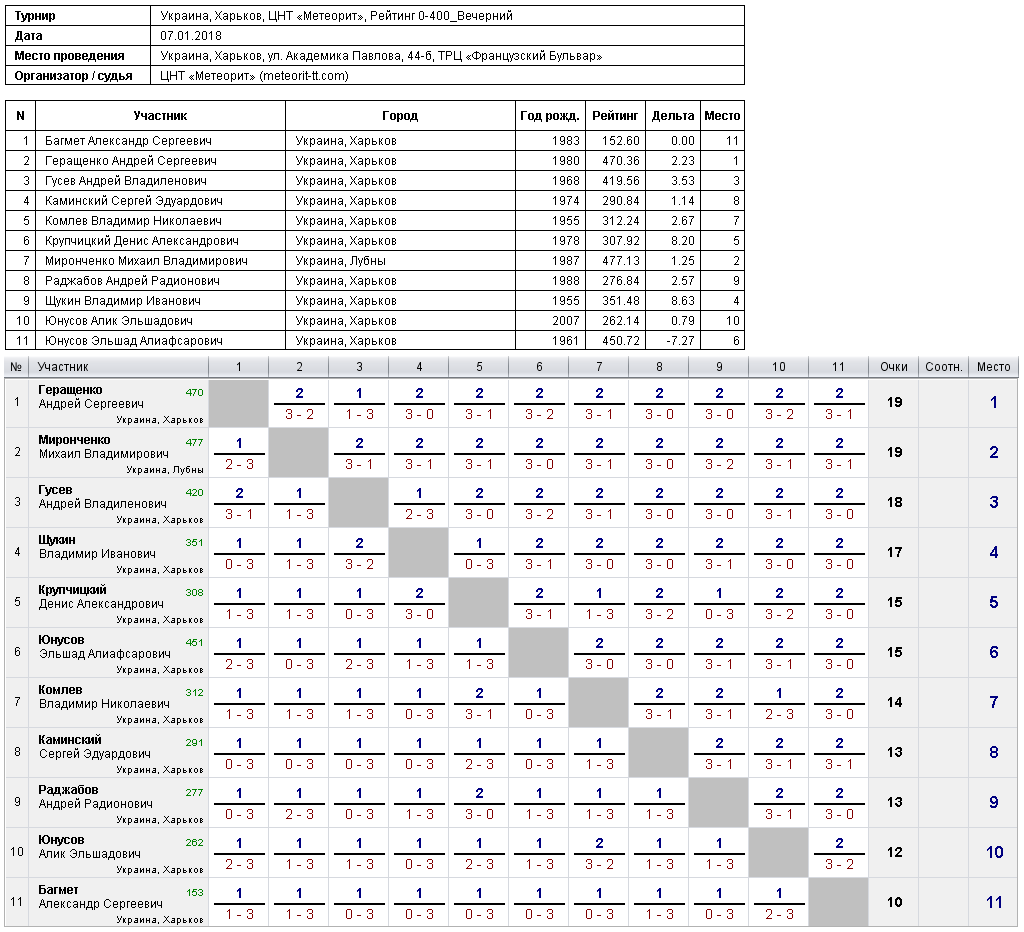Select Комлев Владимир Николаевич in the participants list
The image size is (1024, 932).
[133, 221]
